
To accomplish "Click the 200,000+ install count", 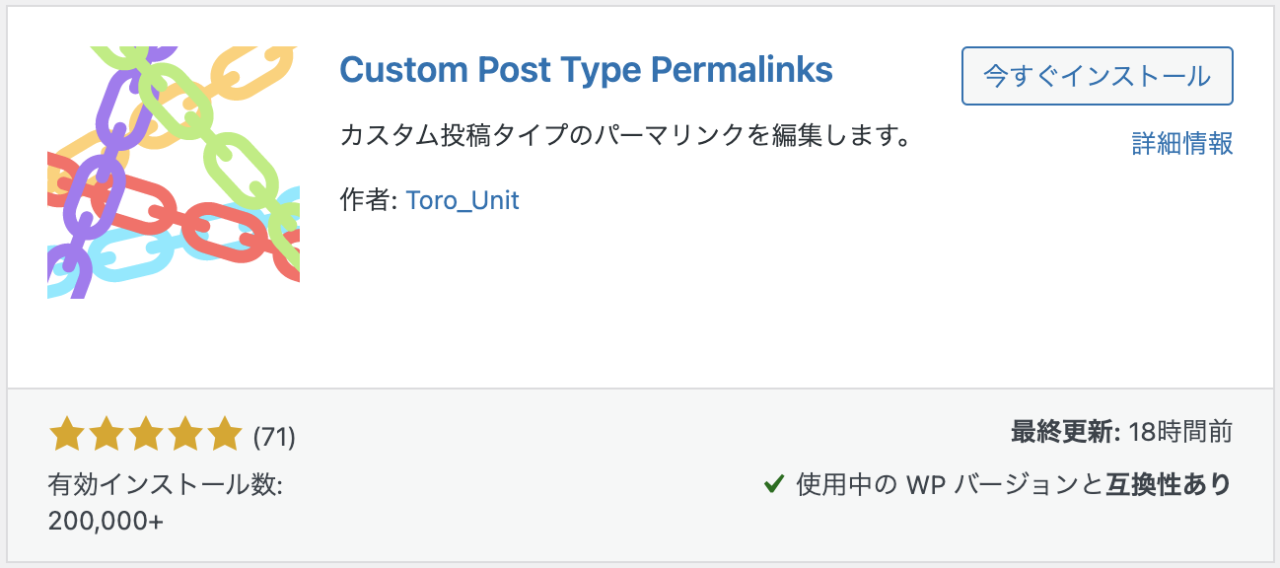I will (x=105, y=522).
